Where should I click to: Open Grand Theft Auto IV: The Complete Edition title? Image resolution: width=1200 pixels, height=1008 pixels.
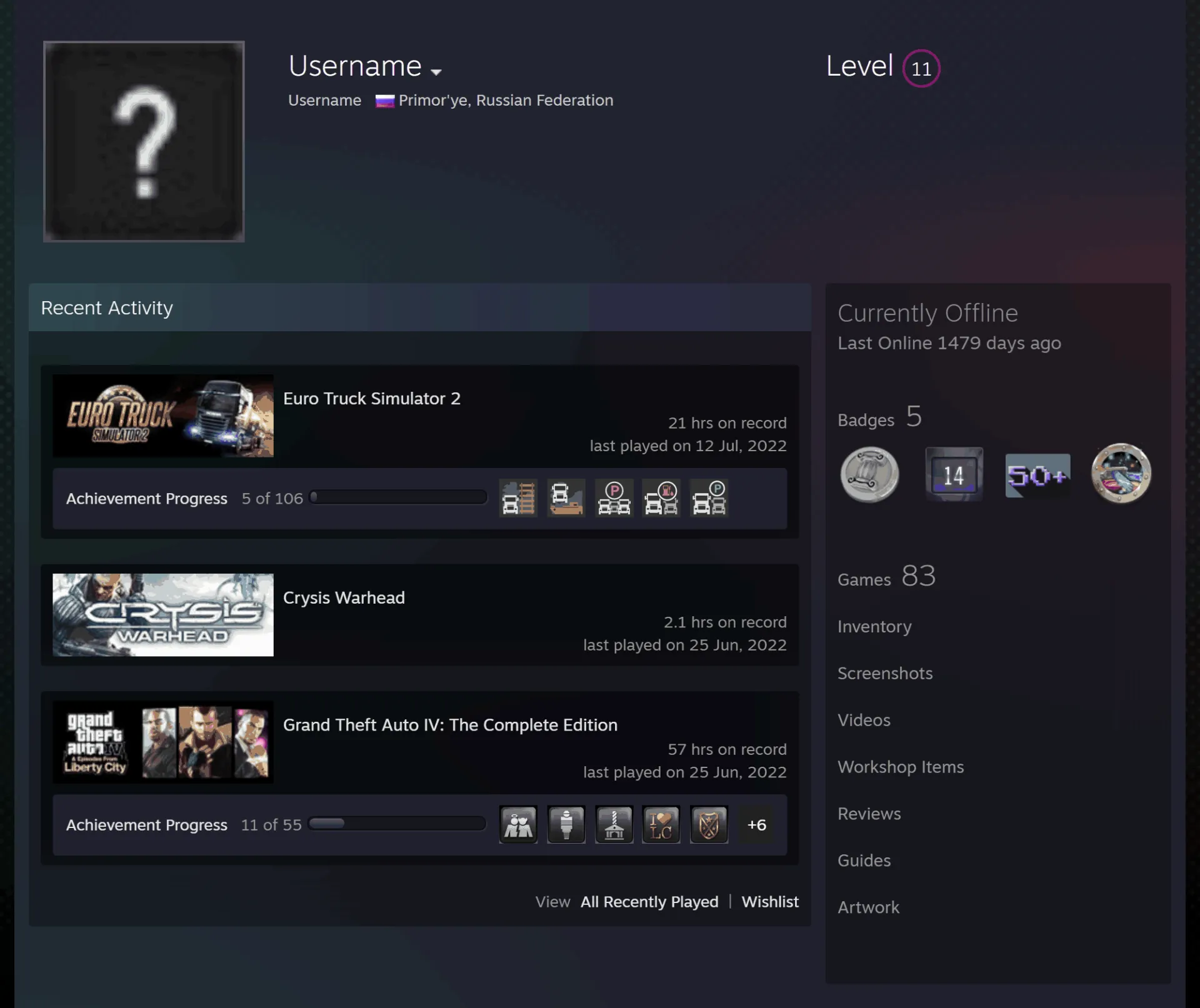click(x=450, y=725)
